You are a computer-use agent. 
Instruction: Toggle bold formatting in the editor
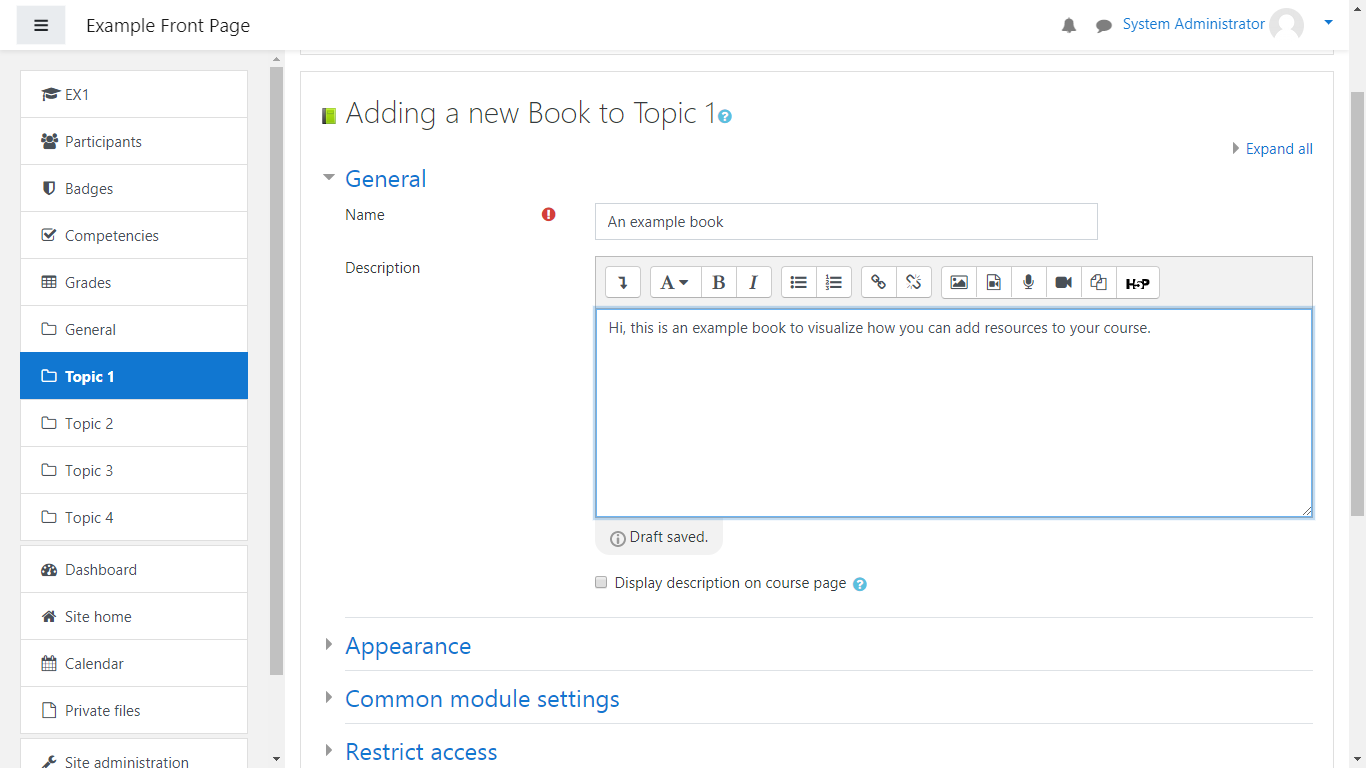(x=718, y=283)
